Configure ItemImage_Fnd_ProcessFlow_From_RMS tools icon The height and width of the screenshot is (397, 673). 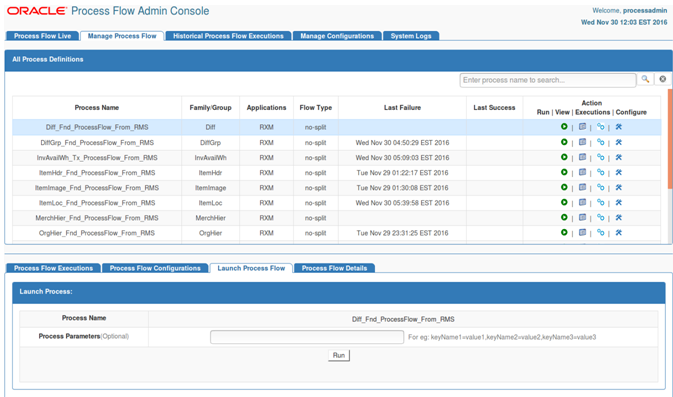click(618, 187)
